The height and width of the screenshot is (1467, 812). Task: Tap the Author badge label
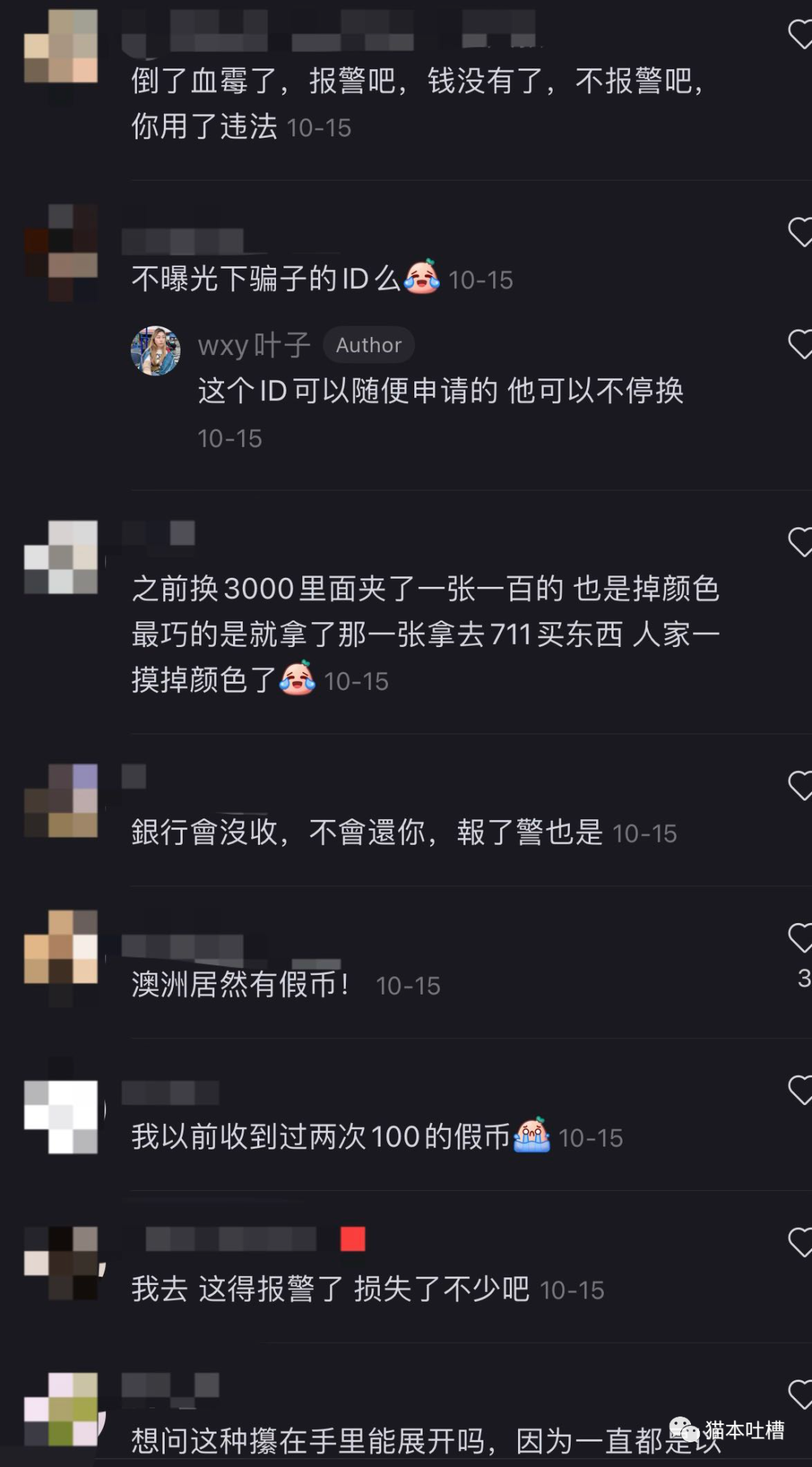368,345
